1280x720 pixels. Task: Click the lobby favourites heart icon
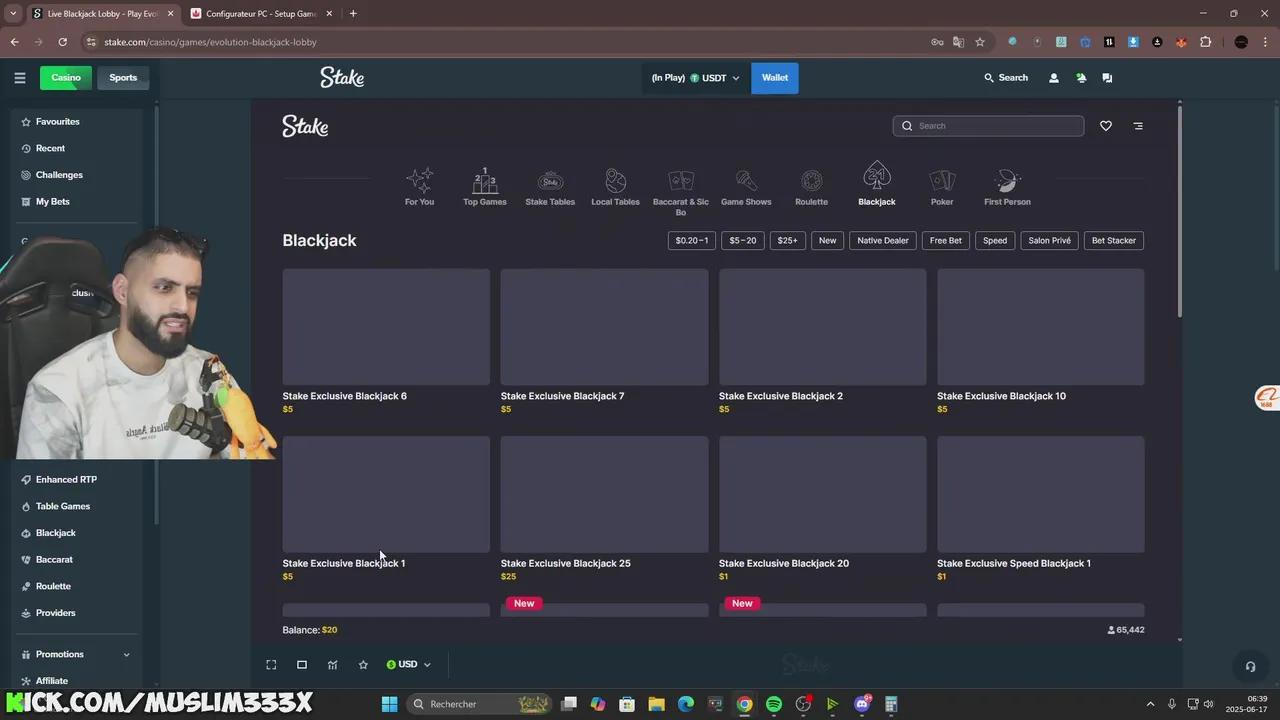pos(1106,126)
